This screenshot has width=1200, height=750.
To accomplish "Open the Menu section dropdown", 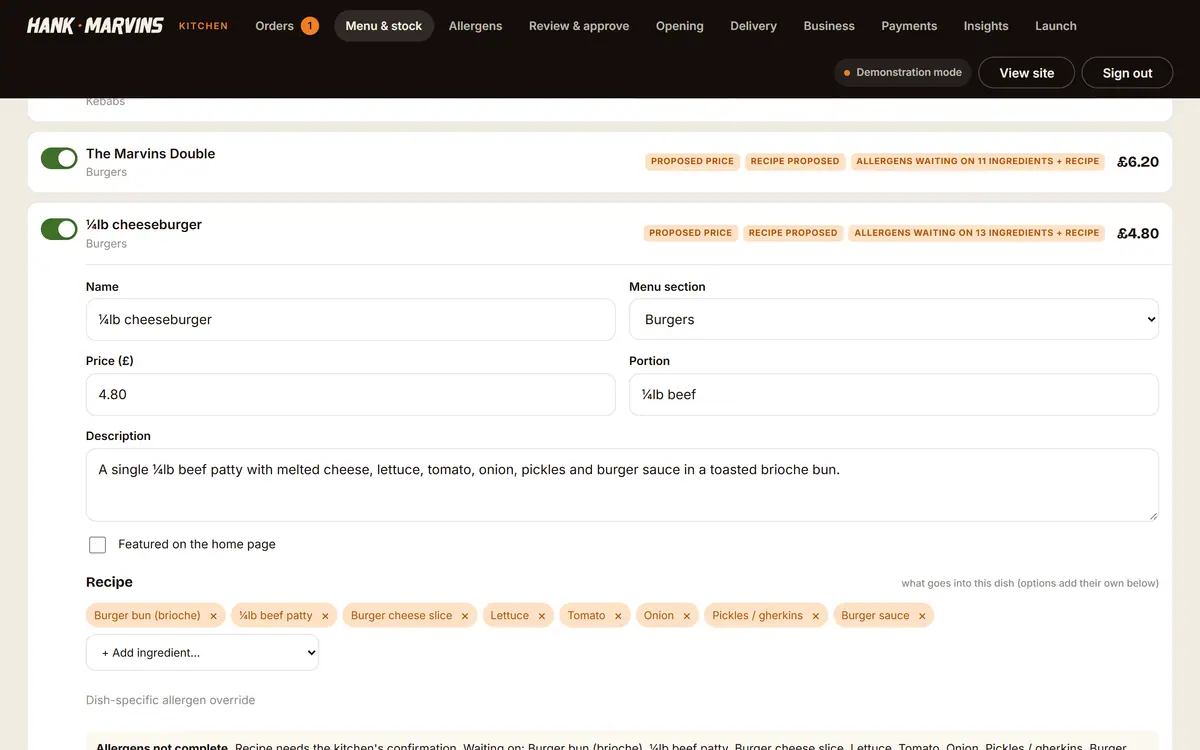I will click(x=894, y=320).
